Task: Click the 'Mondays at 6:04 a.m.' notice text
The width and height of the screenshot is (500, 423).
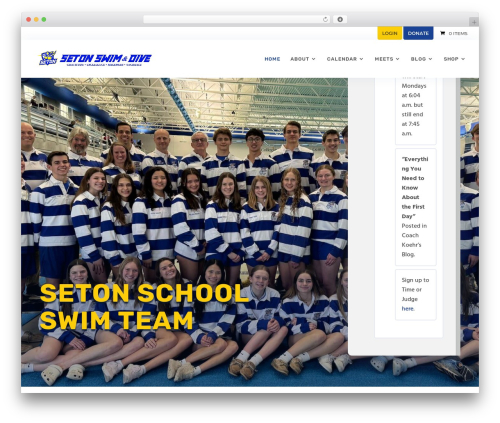Action: pyautogui.click(x=414, y=110)
